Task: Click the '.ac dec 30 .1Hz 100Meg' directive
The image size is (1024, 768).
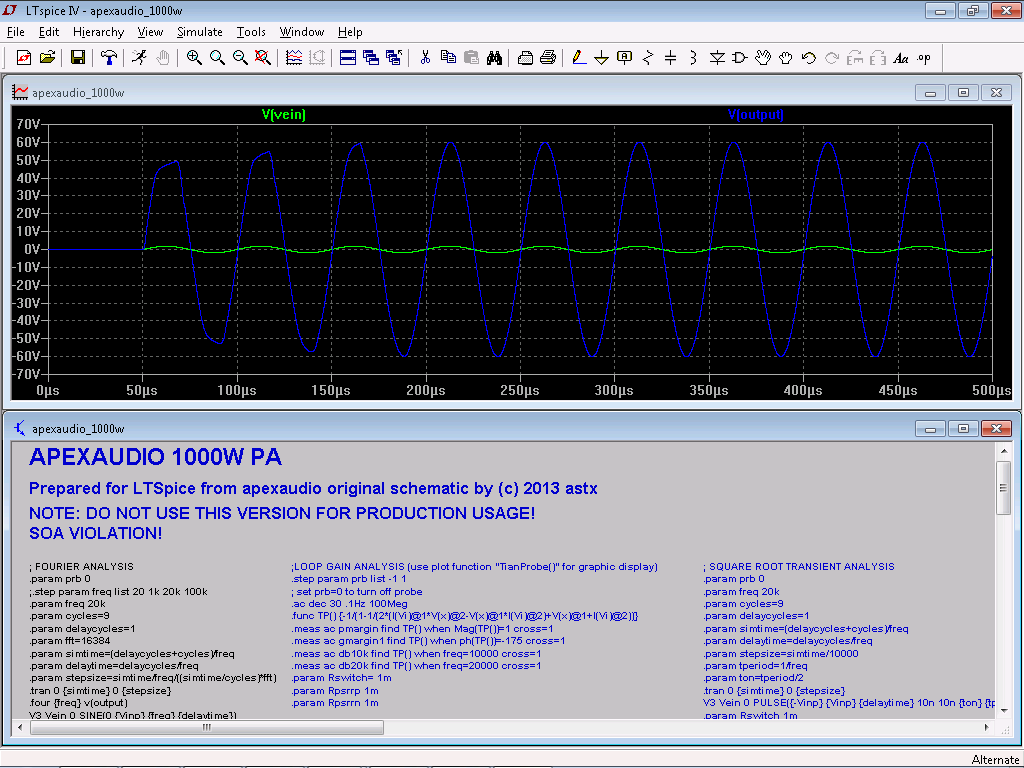Action: pos(349,604)
